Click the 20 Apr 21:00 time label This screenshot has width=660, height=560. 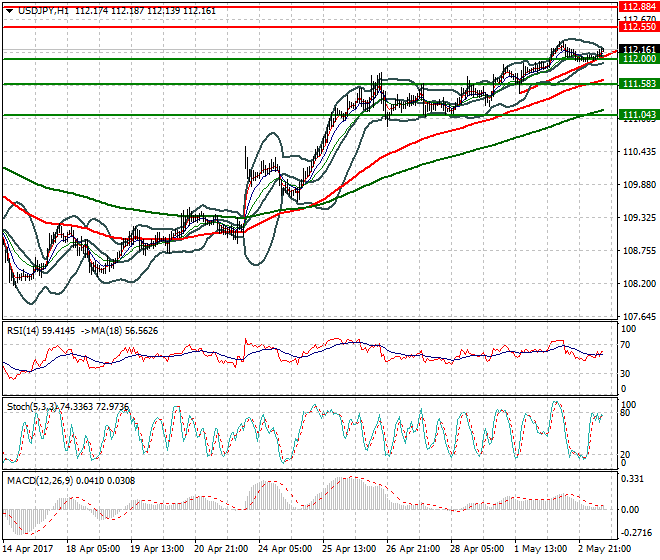tap(221, 549)
